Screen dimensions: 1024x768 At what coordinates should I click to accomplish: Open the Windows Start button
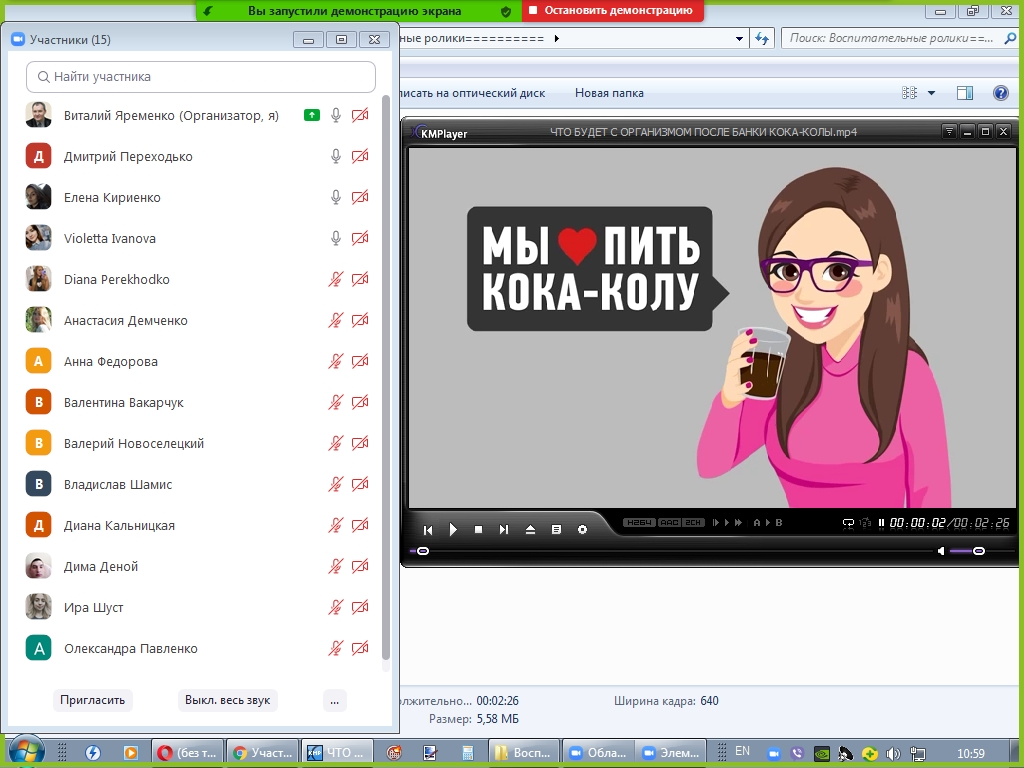(26, 752)
